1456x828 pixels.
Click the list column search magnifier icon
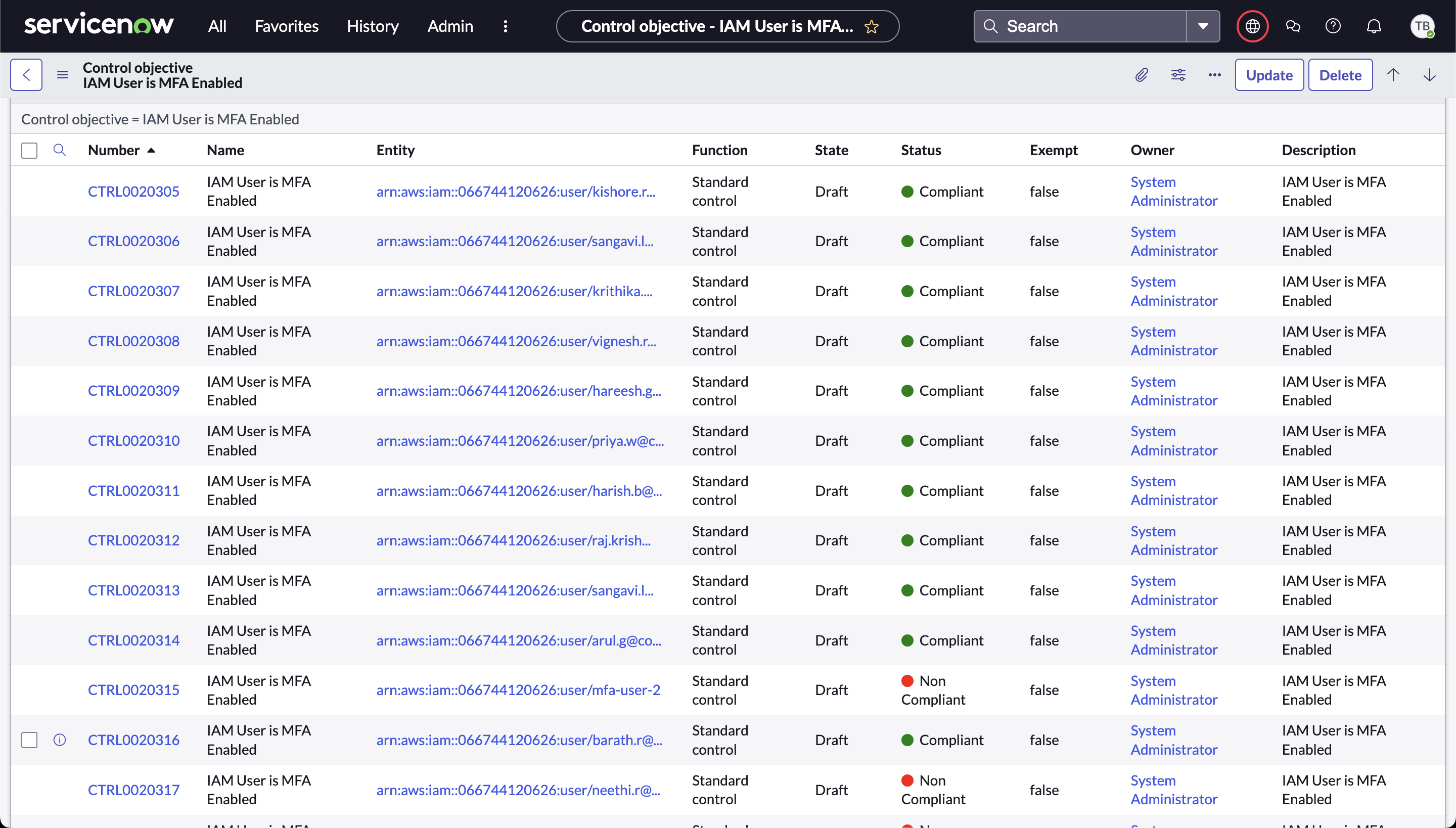point(59,150)
